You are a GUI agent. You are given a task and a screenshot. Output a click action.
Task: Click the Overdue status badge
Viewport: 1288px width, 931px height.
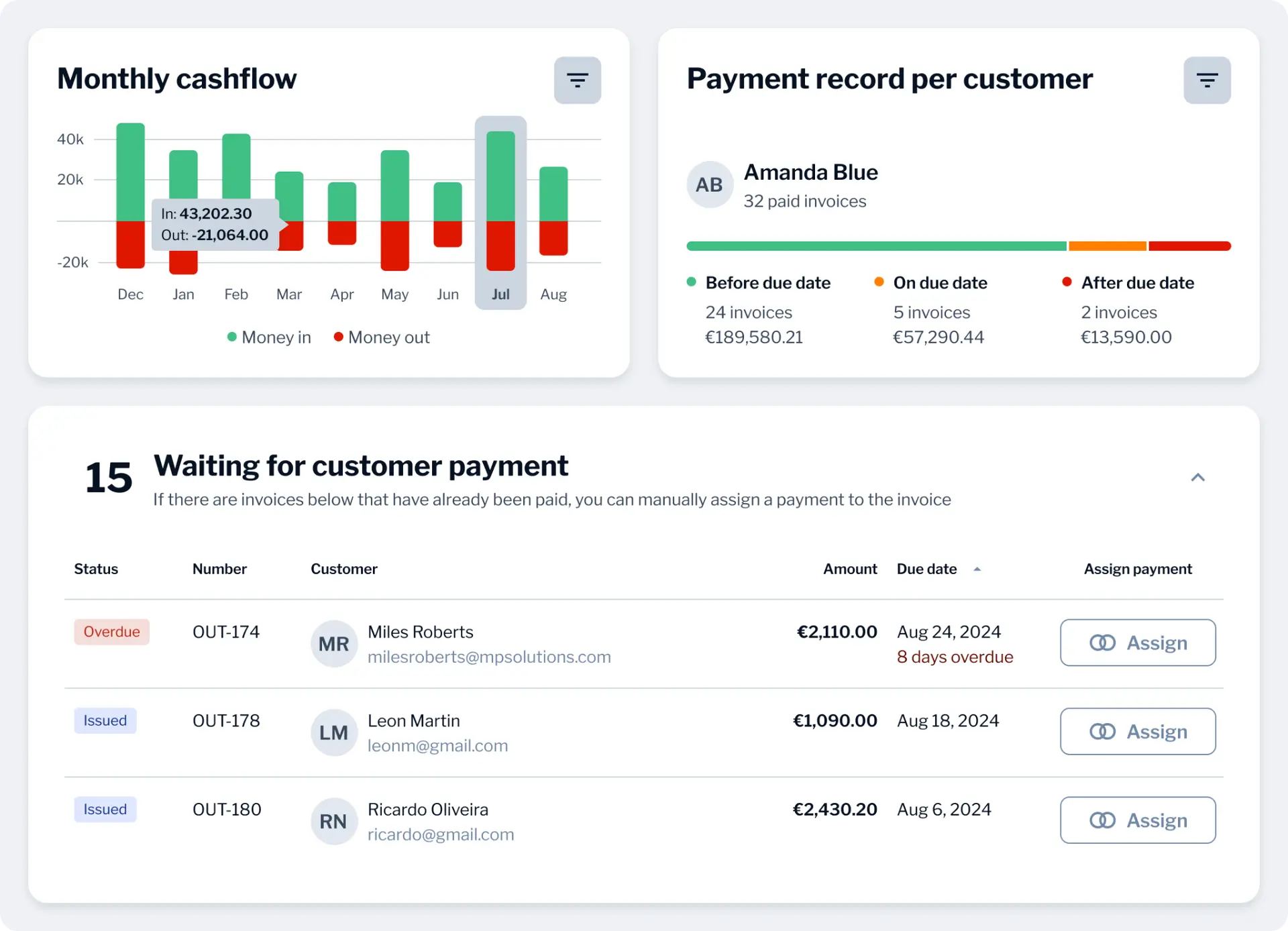[x=111, y=632]
